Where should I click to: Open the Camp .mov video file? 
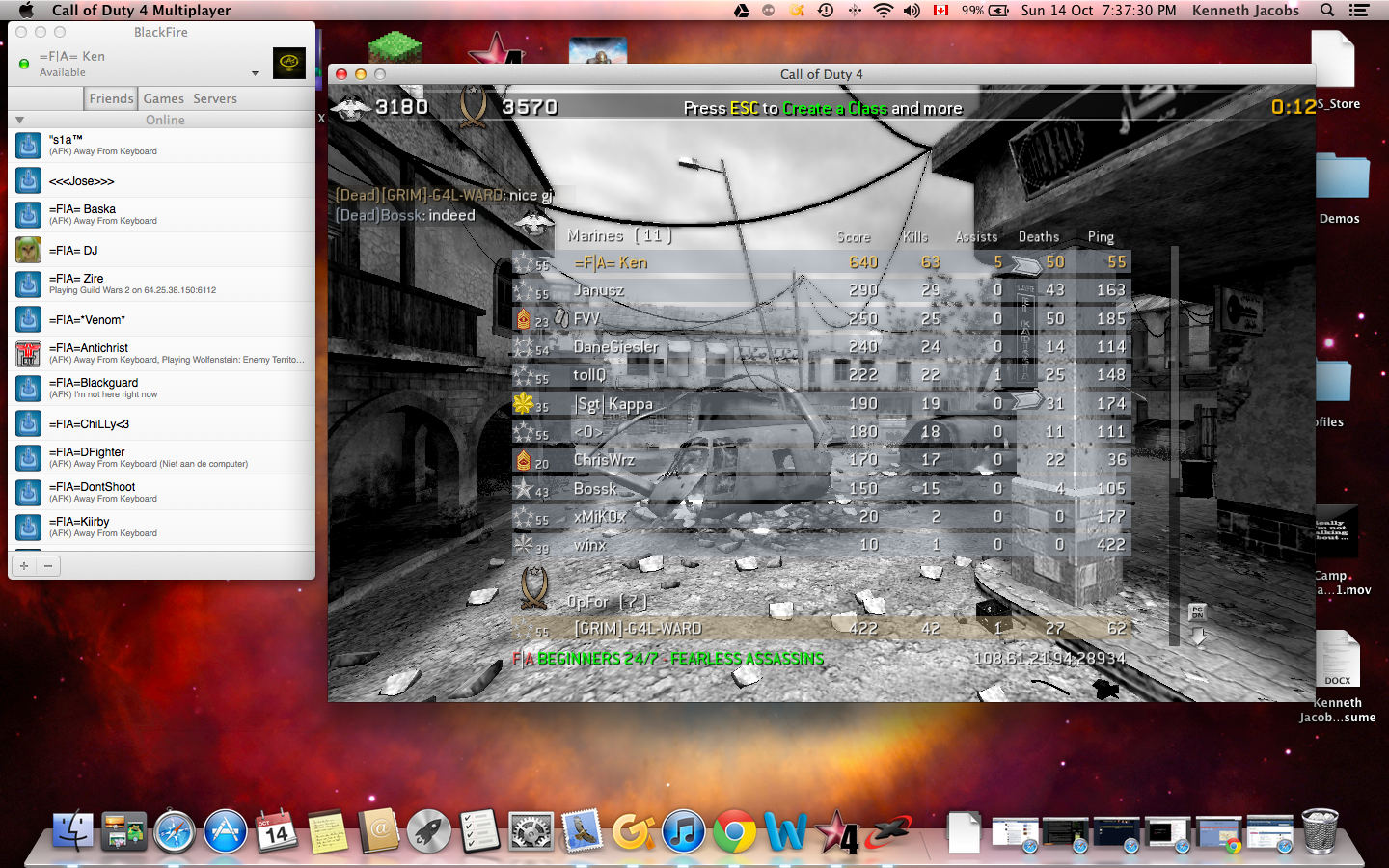pyautogui.click(x=1337, y=531)
